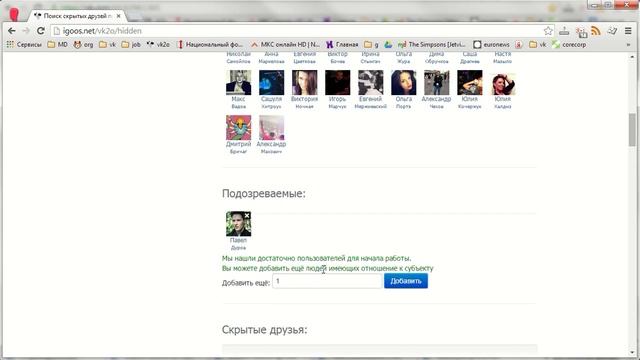Open Ольга Порть profile photo
Viewport: 640px width, 360px height.
click(x=404, y=82)
